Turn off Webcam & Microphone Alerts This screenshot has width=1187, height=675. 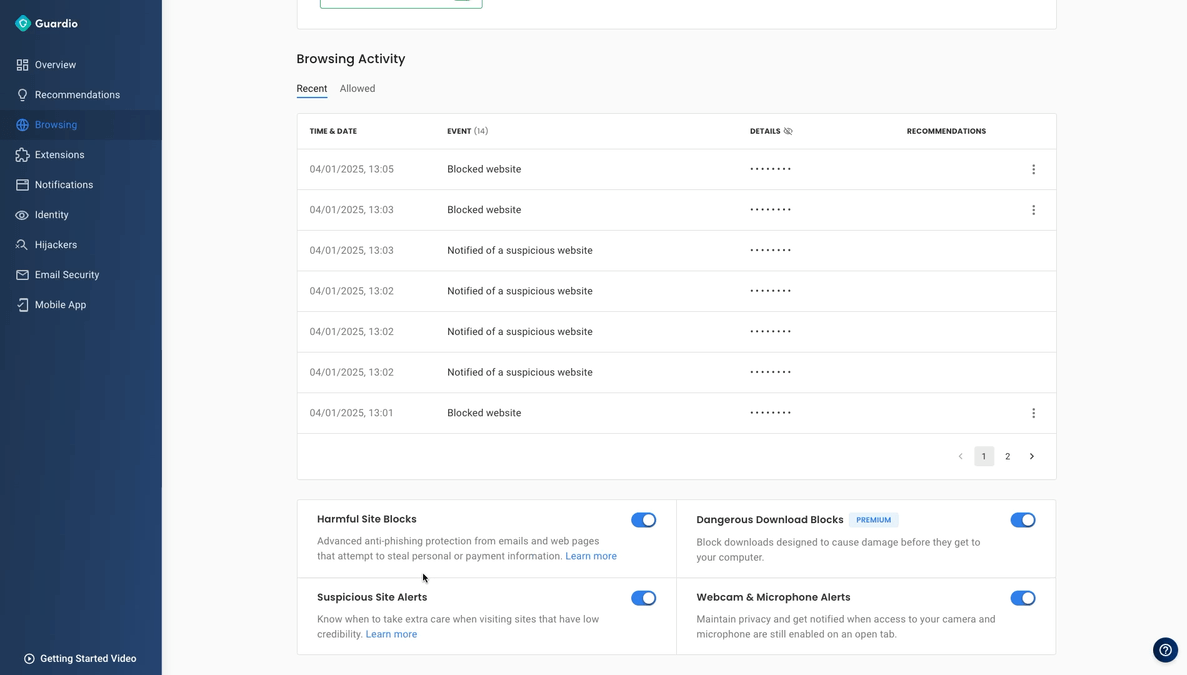(1022, 597)
